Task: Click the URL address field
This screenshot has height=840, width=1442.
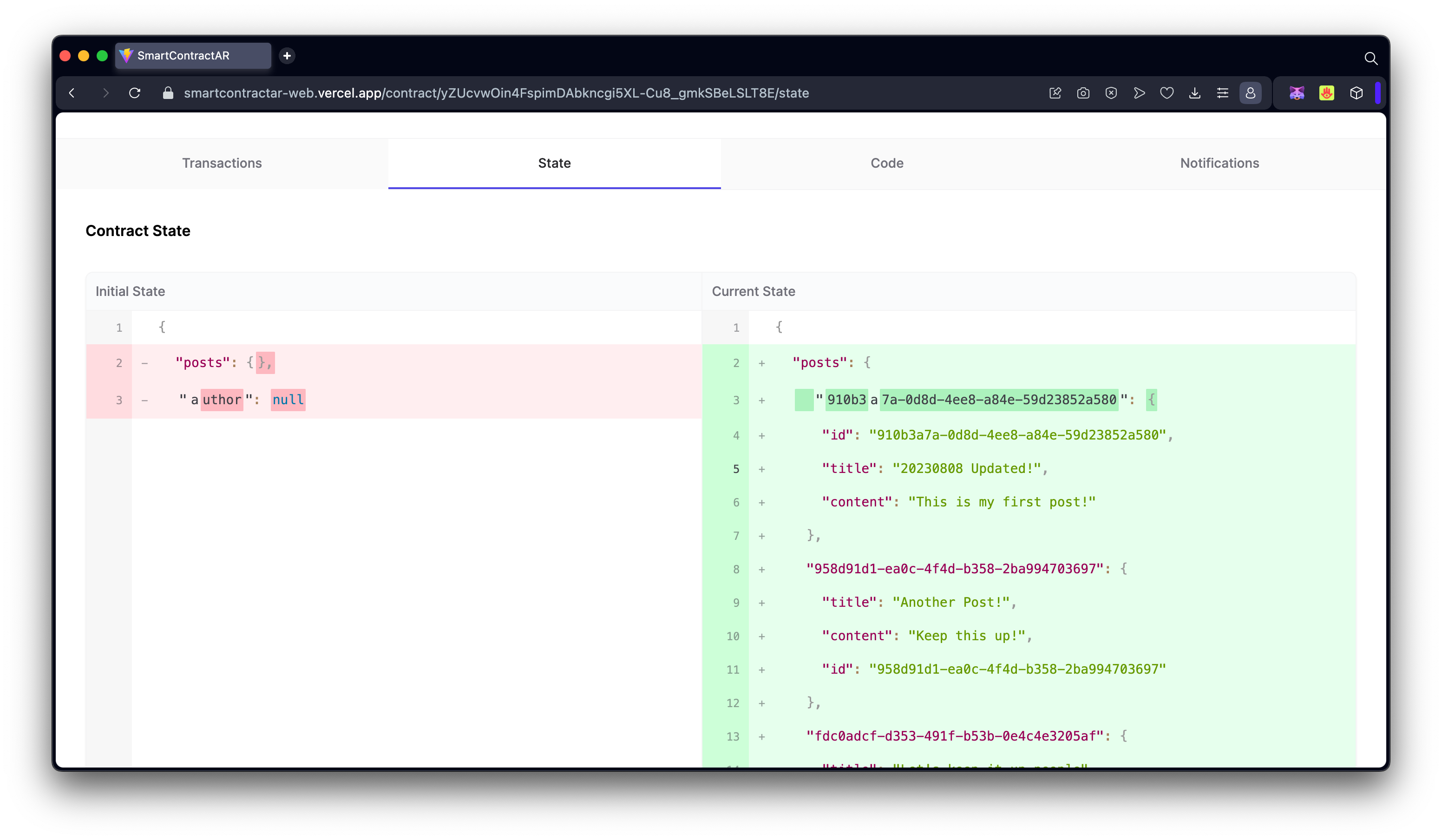Action: pyautogui.click(x=496, y=93)
